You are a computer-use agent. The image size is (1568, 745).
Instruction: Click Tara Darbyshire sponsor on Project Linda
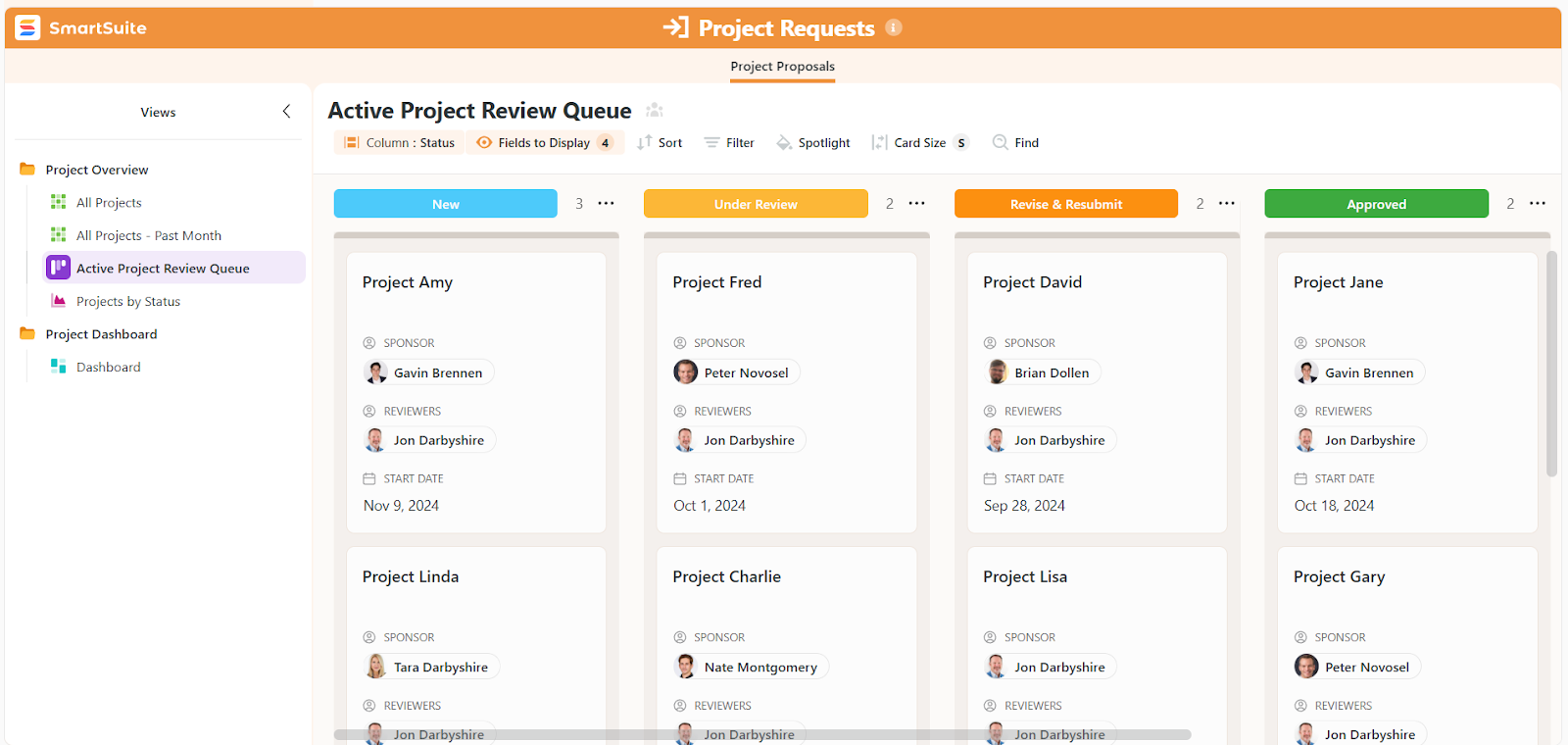point(431,667)
